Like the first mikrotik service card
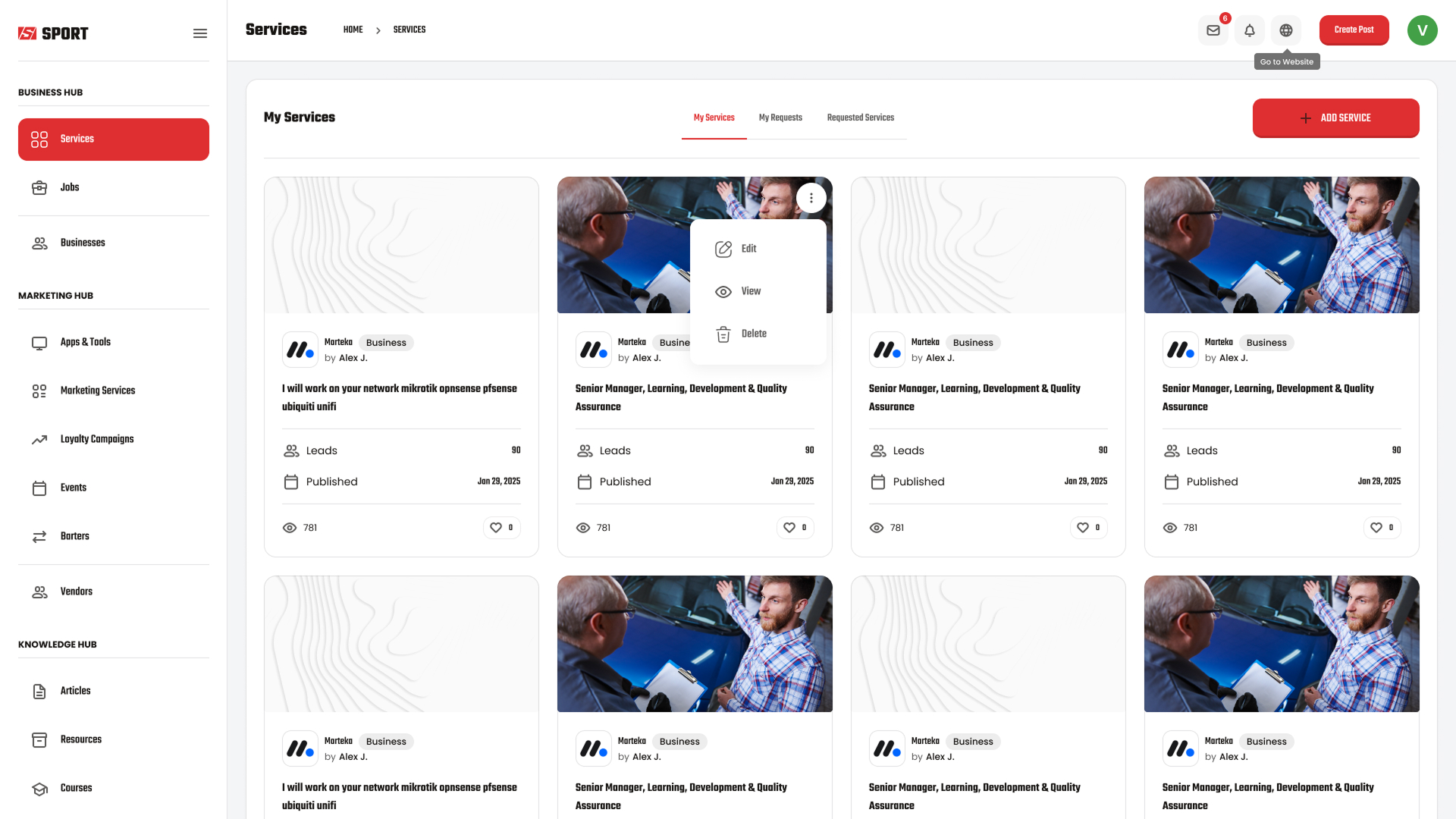This screenshot has height=819, width=1456. [502, 528]
